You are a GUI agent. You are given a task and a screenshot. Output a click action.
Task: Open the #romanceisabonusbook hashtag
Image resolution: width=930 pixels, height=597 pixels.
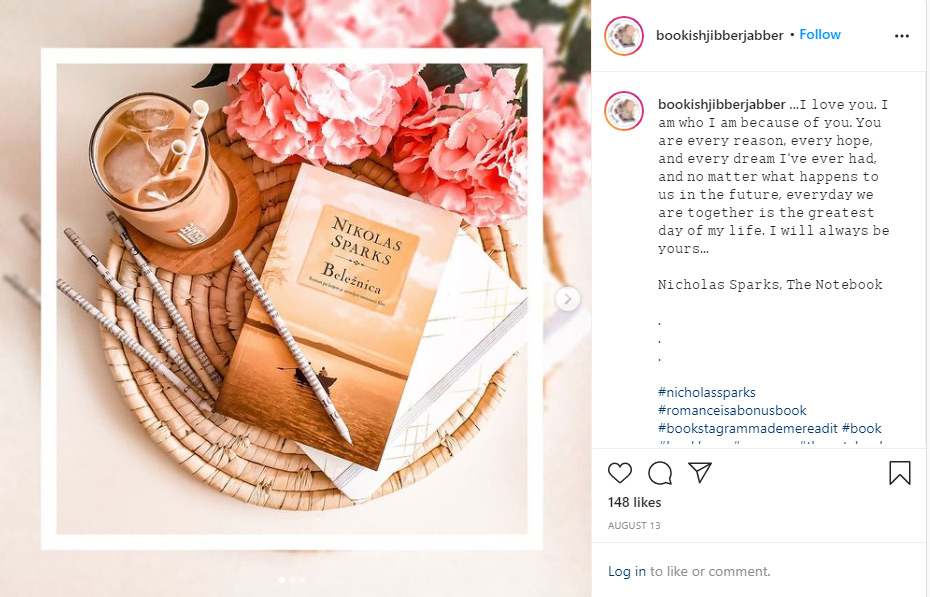point(732,410)
